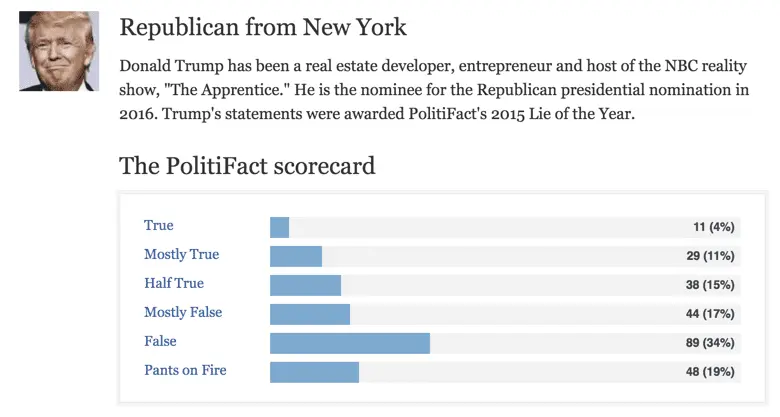This screenshot has width=780, height=417.
Task: Open the True rating link
Action: [x=159, y=226]
